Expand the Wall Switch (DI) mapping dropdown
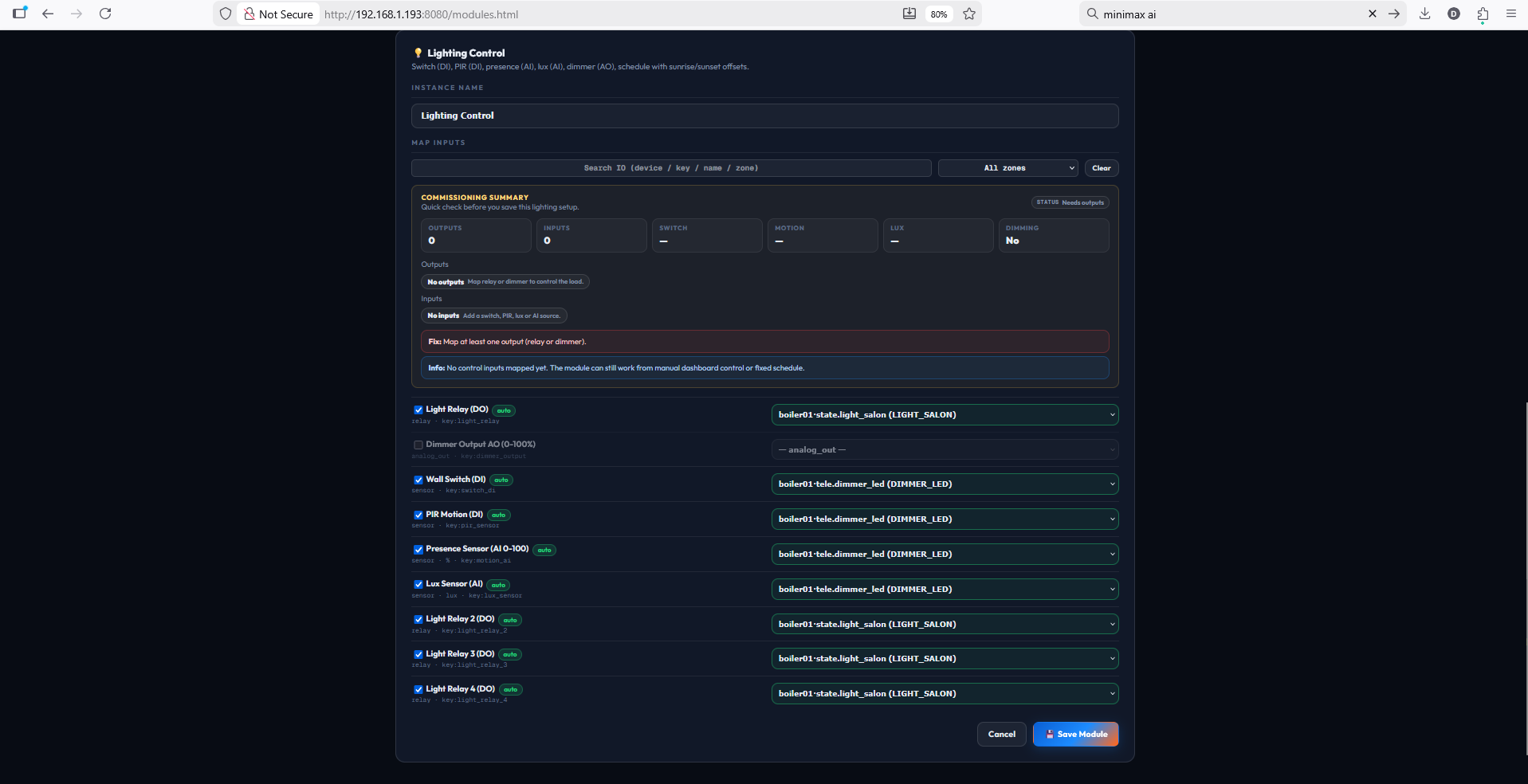Screen dimensions: 1528x784 [944, 484]
